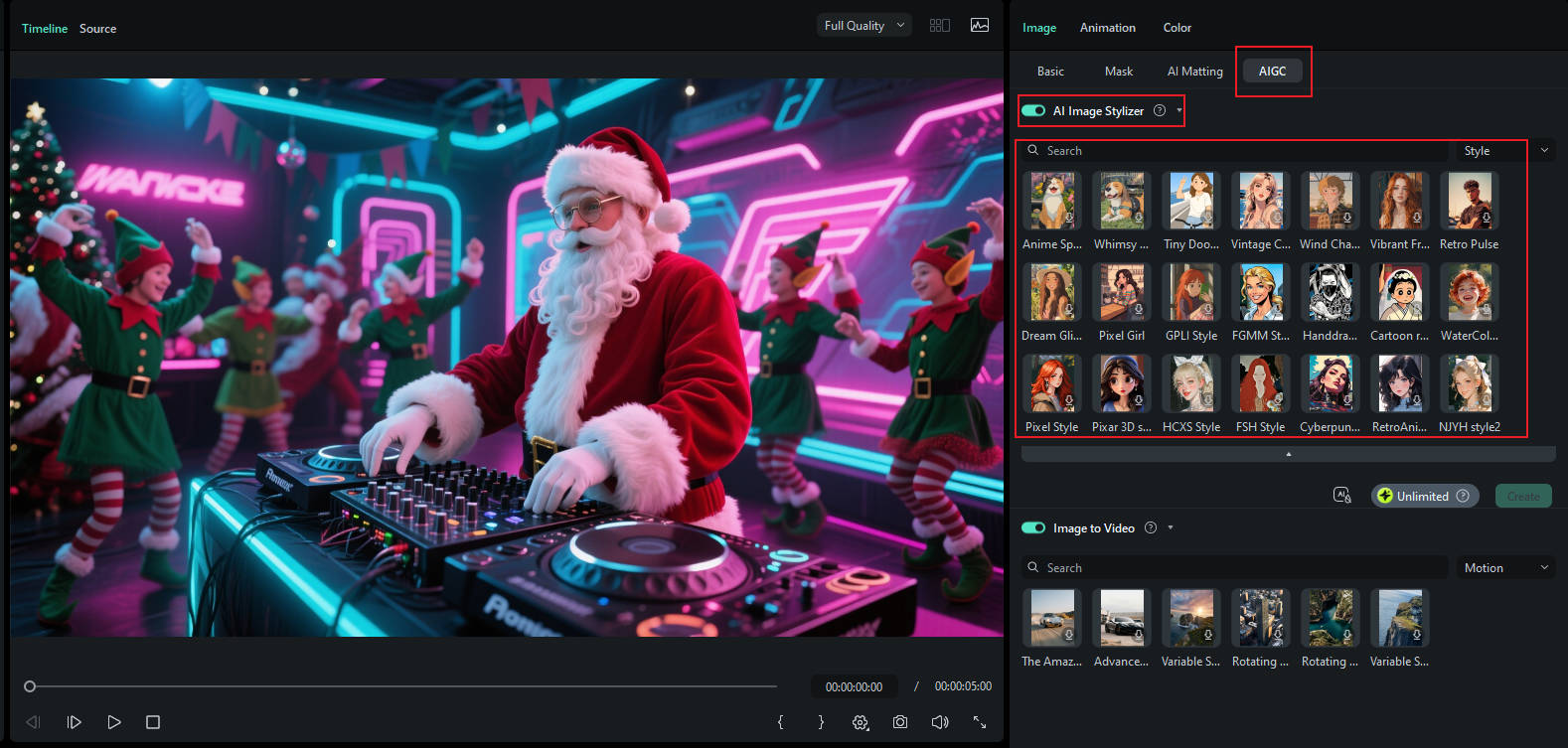Open the Image tab
1568x748 pixels.
pos(1039,28)
